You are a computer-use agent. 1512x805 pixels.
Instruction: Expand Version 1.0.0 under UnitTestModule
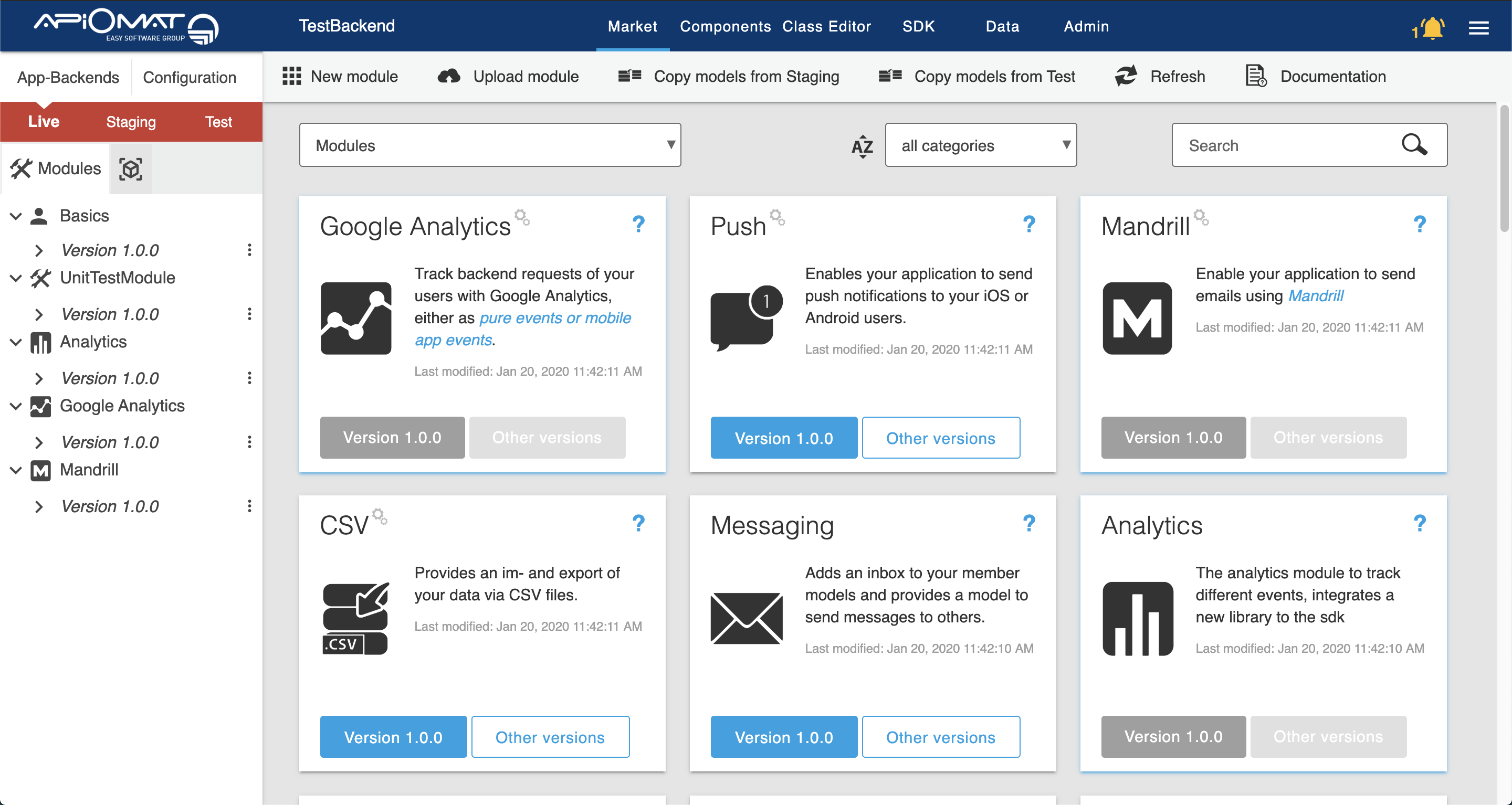pyautogui.click(x=39, y=314)
